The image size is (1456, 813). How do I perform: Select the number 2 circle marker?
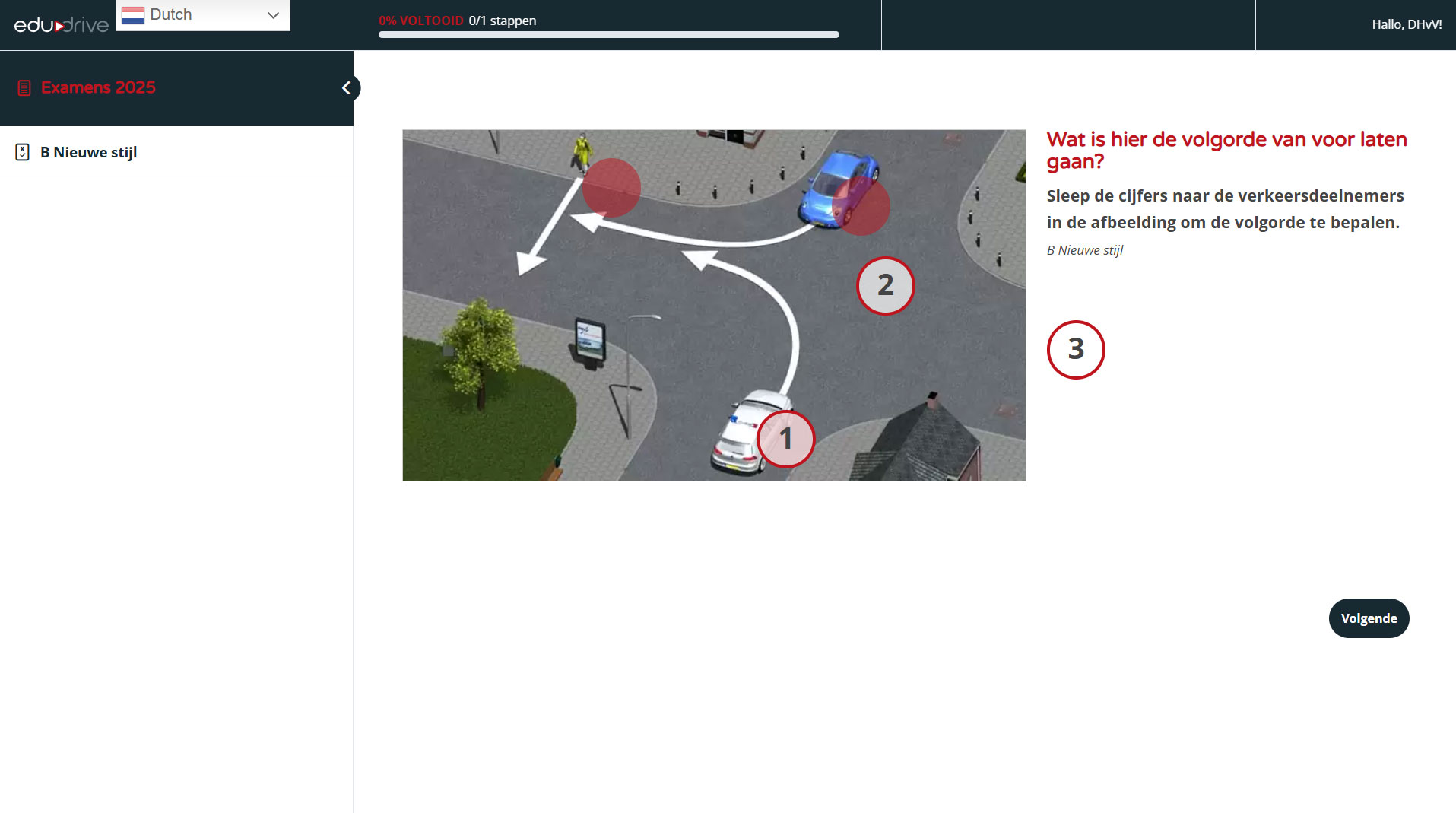pyautogui.click(x=885, y=286)
